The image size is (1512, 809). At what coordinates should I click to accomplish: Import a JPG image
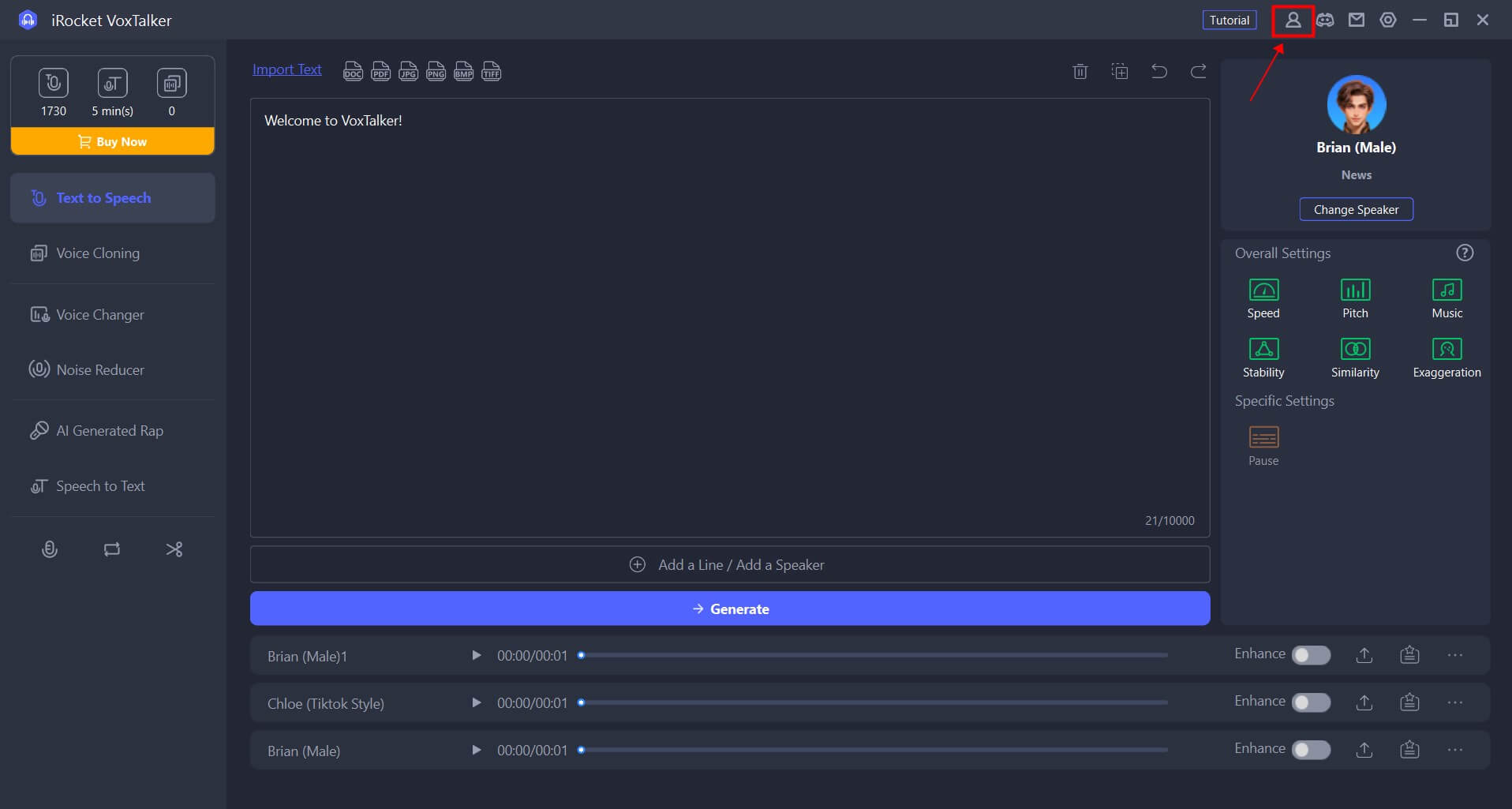(x=408, y=71)
